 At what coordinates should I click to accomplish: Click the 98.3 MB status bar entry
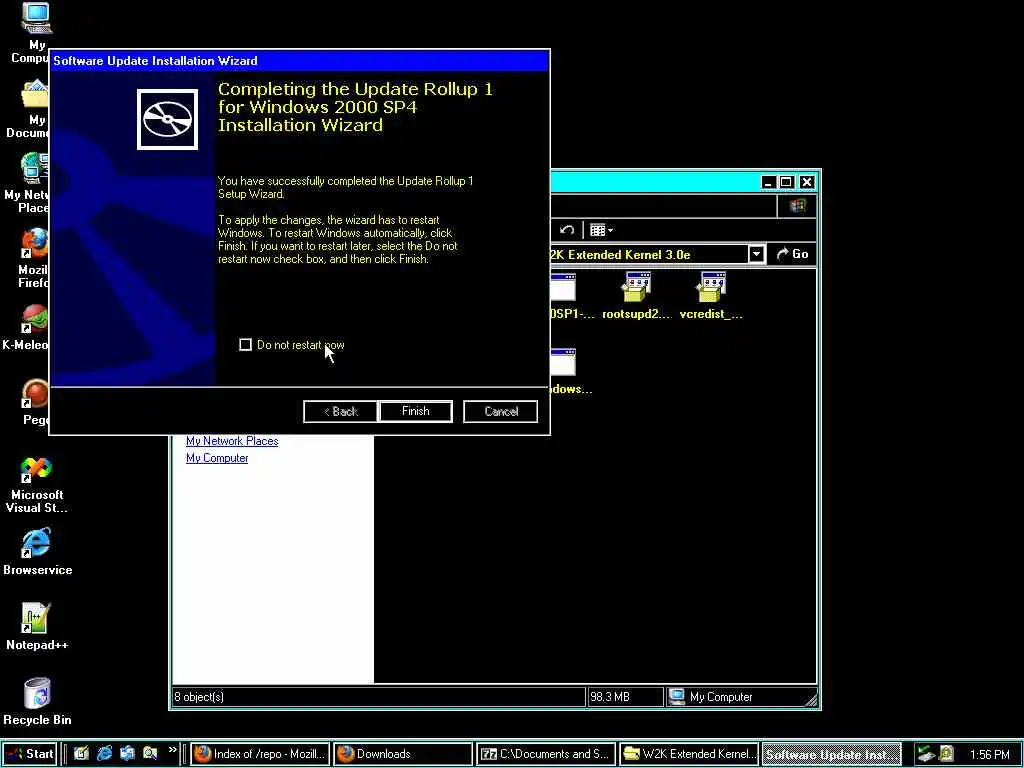tap(625, 697)
